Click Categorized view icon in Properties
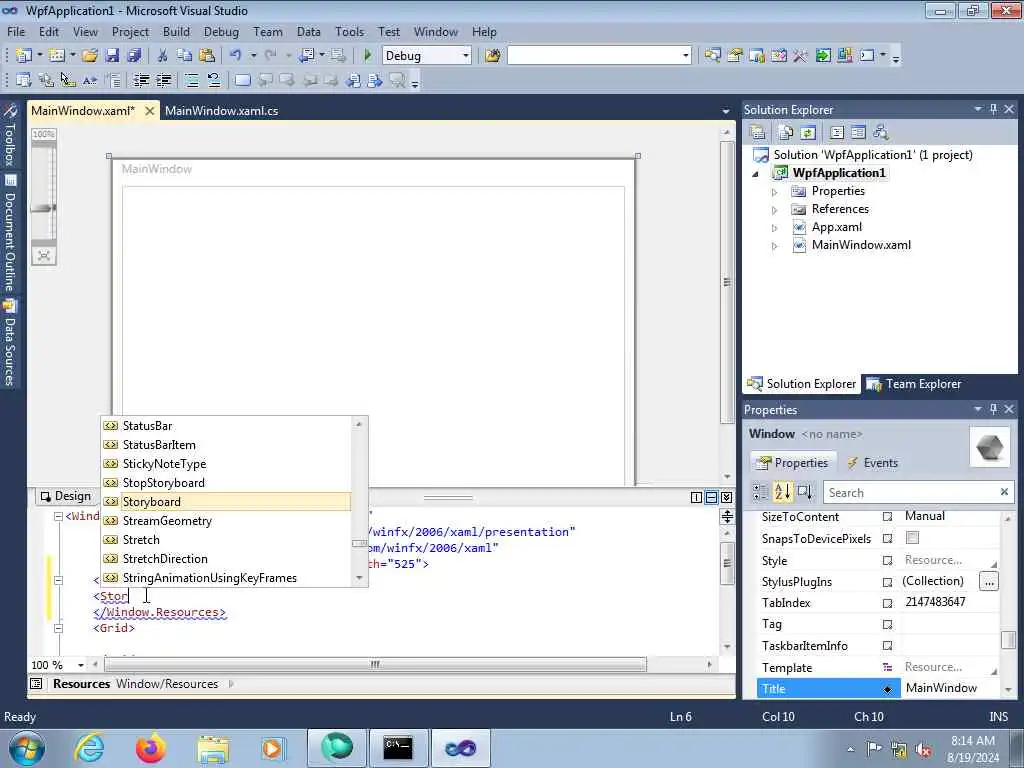The width and height of the screenshot is (1024, 768). click(x=760, y=492)
